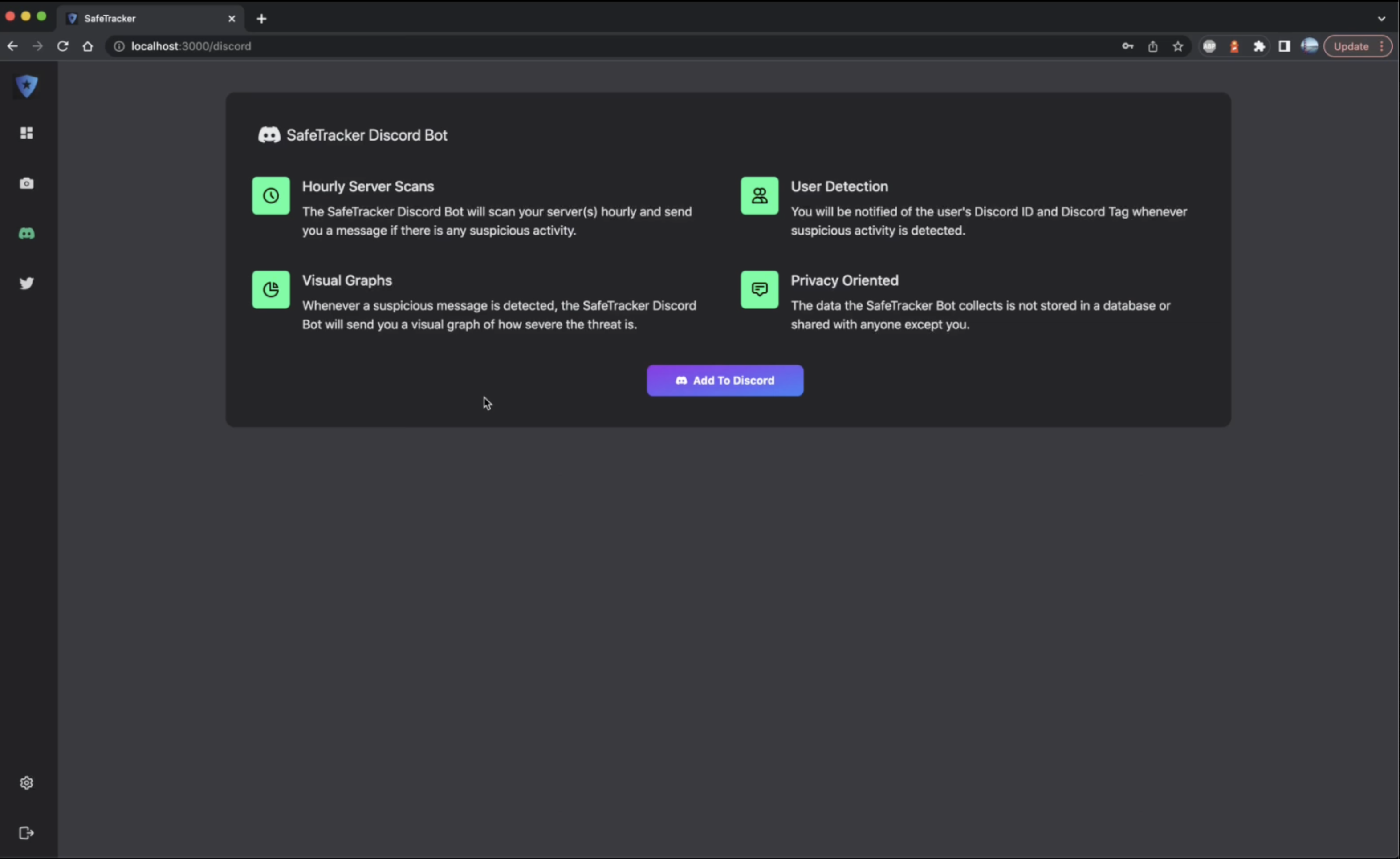
Task: Click the SafeTracker shield logo
Action: coord(26,86)
